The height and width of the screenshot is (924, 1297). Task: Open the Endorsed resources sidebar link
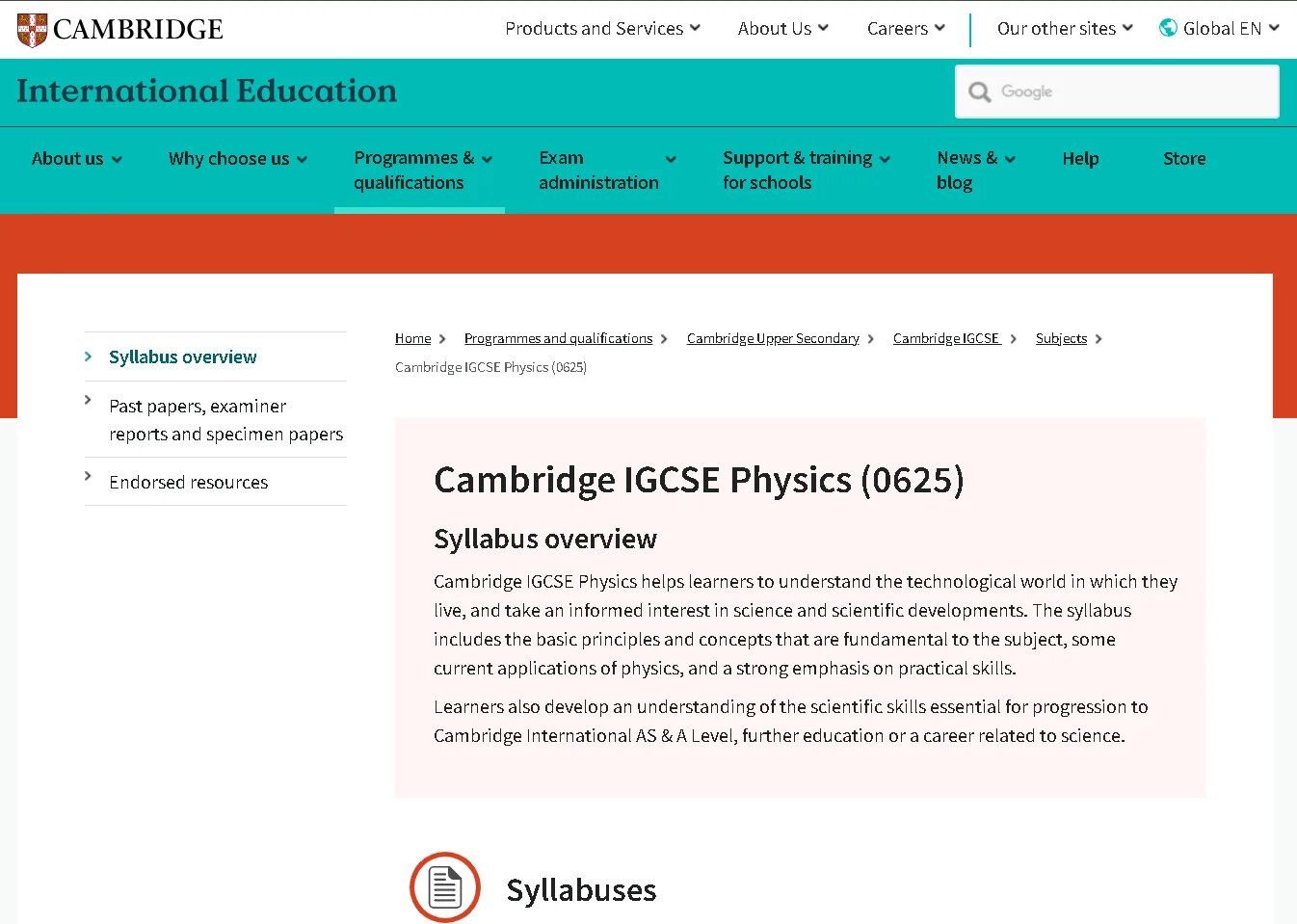tap(188, 482)
